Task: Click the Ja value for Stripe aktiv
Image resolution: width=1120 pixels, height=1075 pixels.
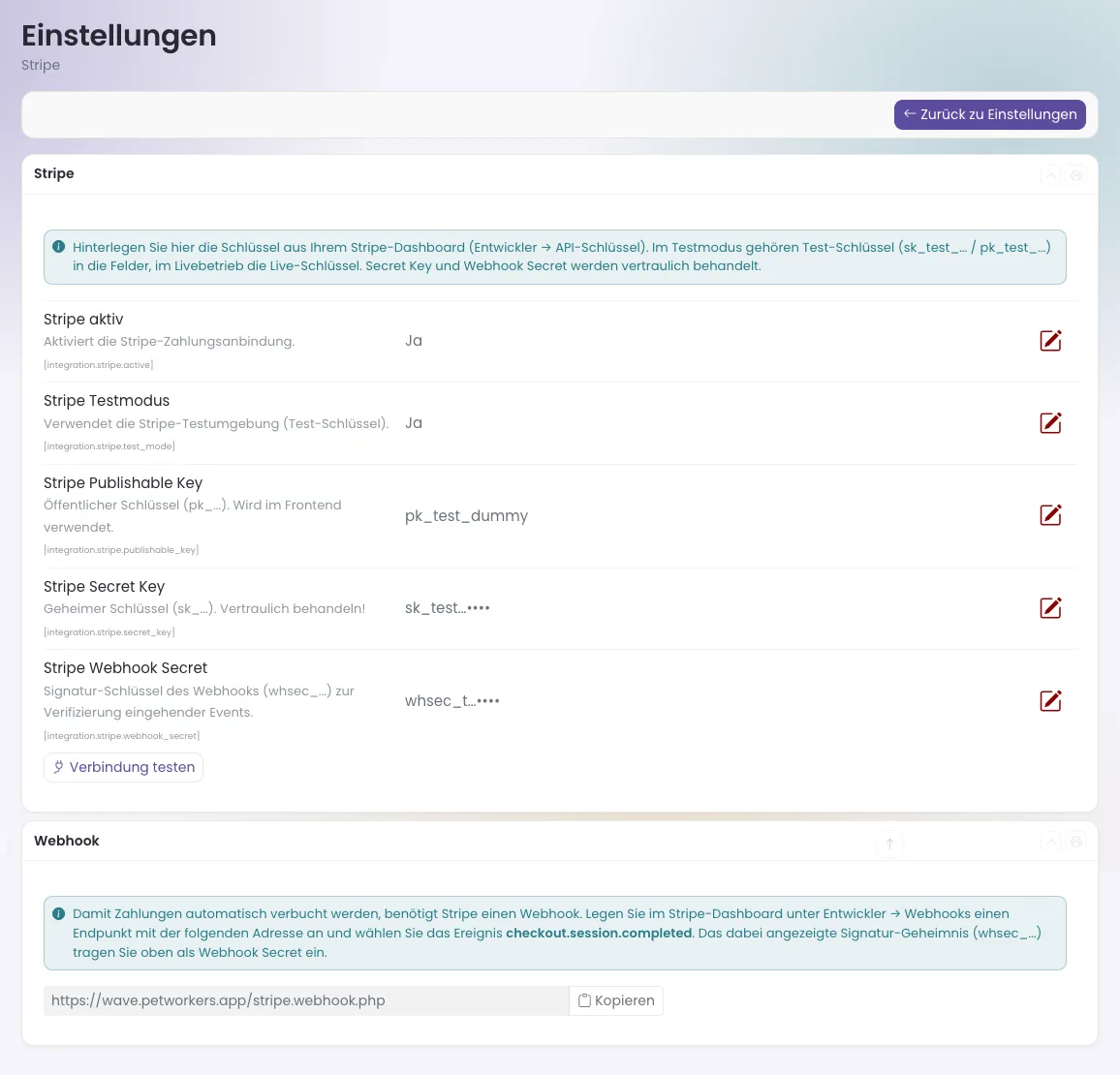Action: pyautogui.click(x=414, y=341)
